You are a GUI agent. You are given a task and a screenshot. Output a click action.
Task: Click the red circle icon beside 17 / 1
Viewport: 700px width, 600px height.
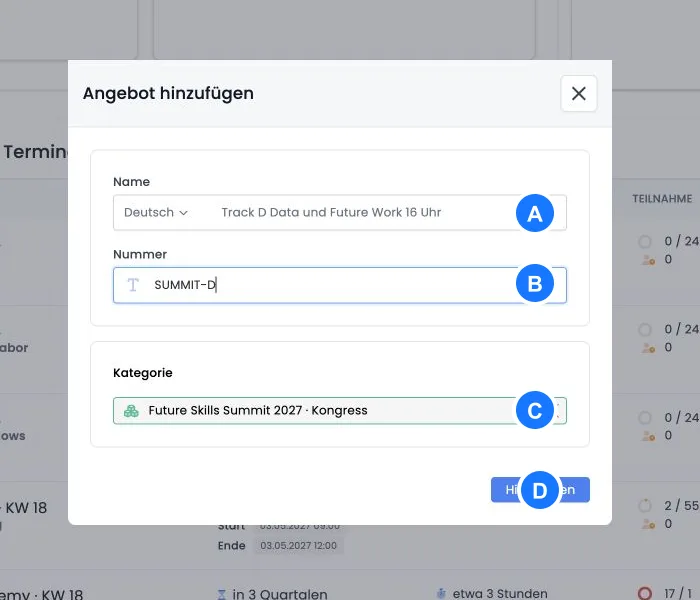coord(645,593)
